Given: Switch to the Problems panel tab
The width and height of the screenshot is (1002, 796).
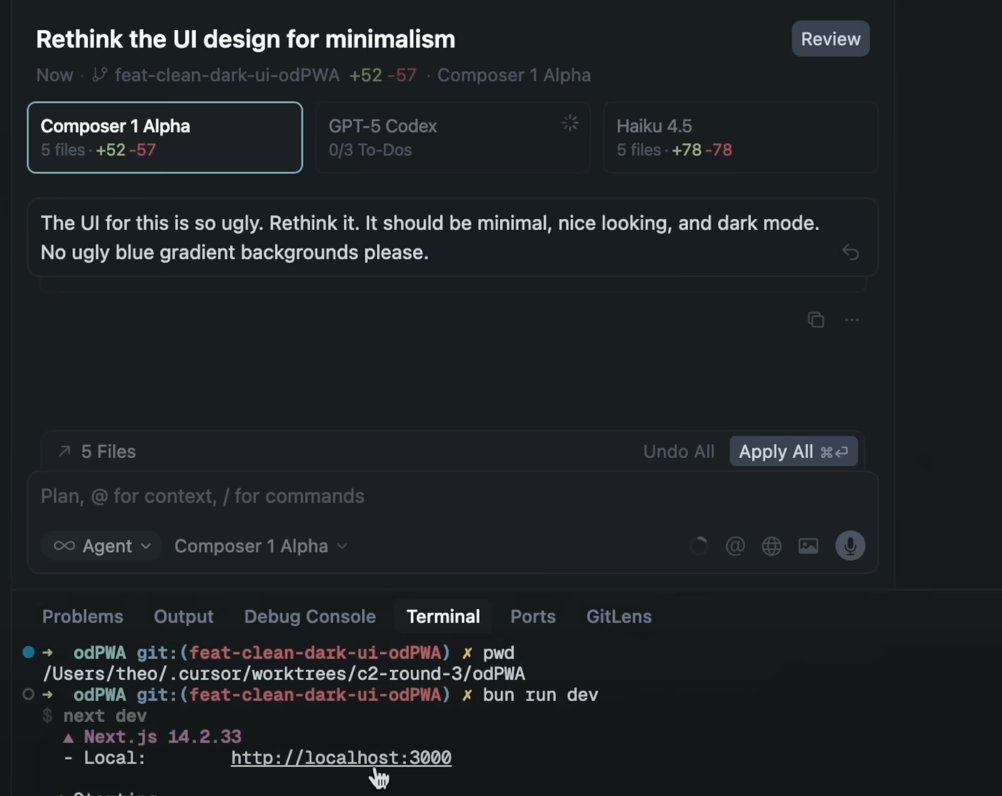Looking at the screenshot, I should point(82,616).
